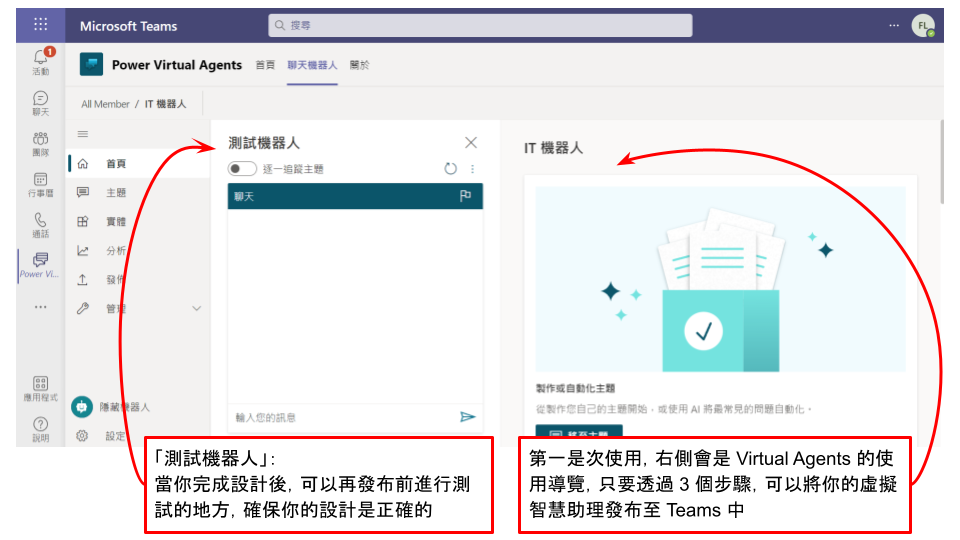Toggle 逐一追蹤主題 switch
The width and height of the screenshot is (960, 540).
(x=242, y=168)
